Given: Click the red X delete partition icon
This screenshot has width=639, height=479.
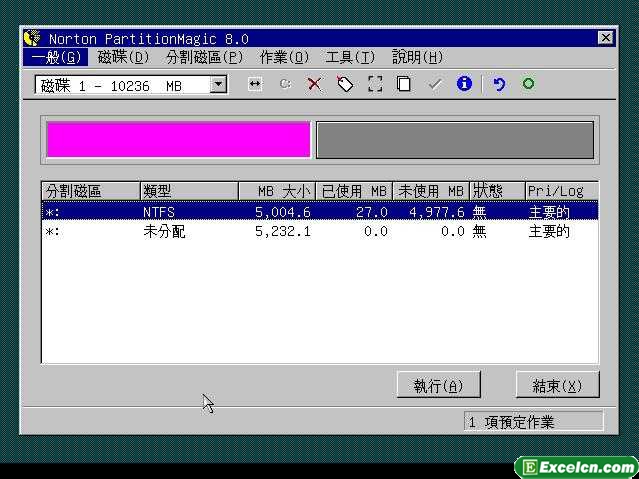Looking at the screenshot, I should (x=314, y=84).
